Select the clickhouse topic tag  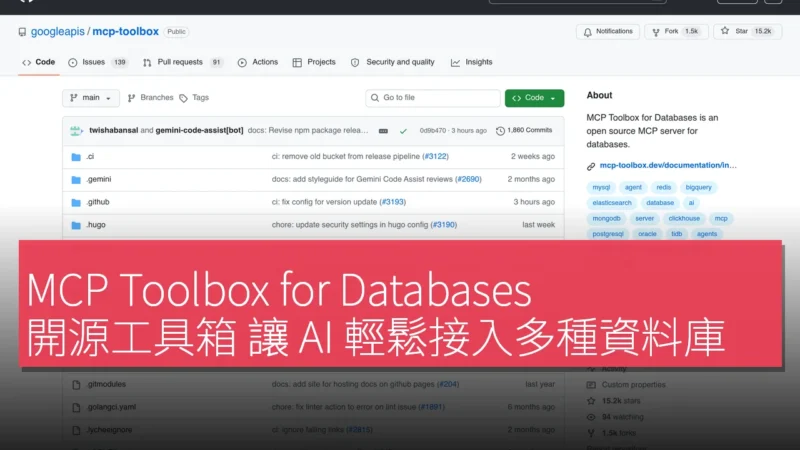coord(684,218)
